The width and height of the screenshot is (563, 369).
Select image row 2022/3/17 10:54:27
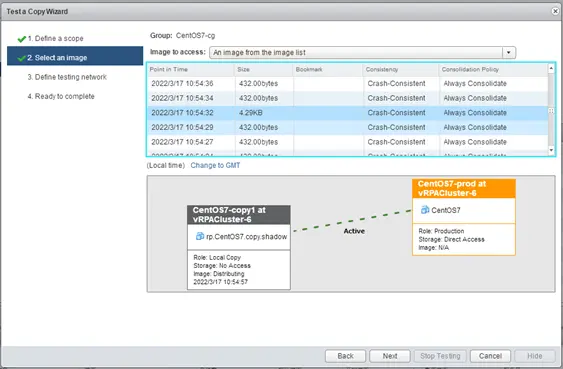coord(347,142)
